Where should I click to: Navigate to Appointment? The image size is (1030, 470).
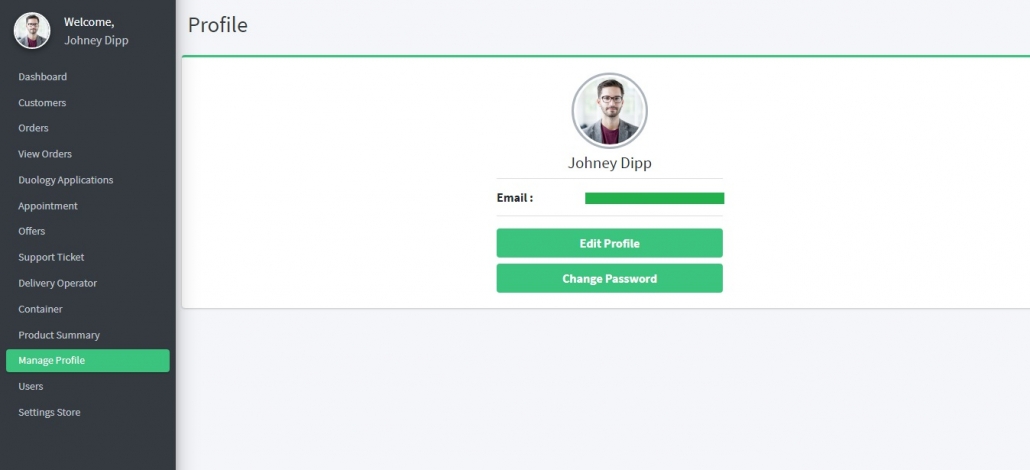[x=48, y=206]
